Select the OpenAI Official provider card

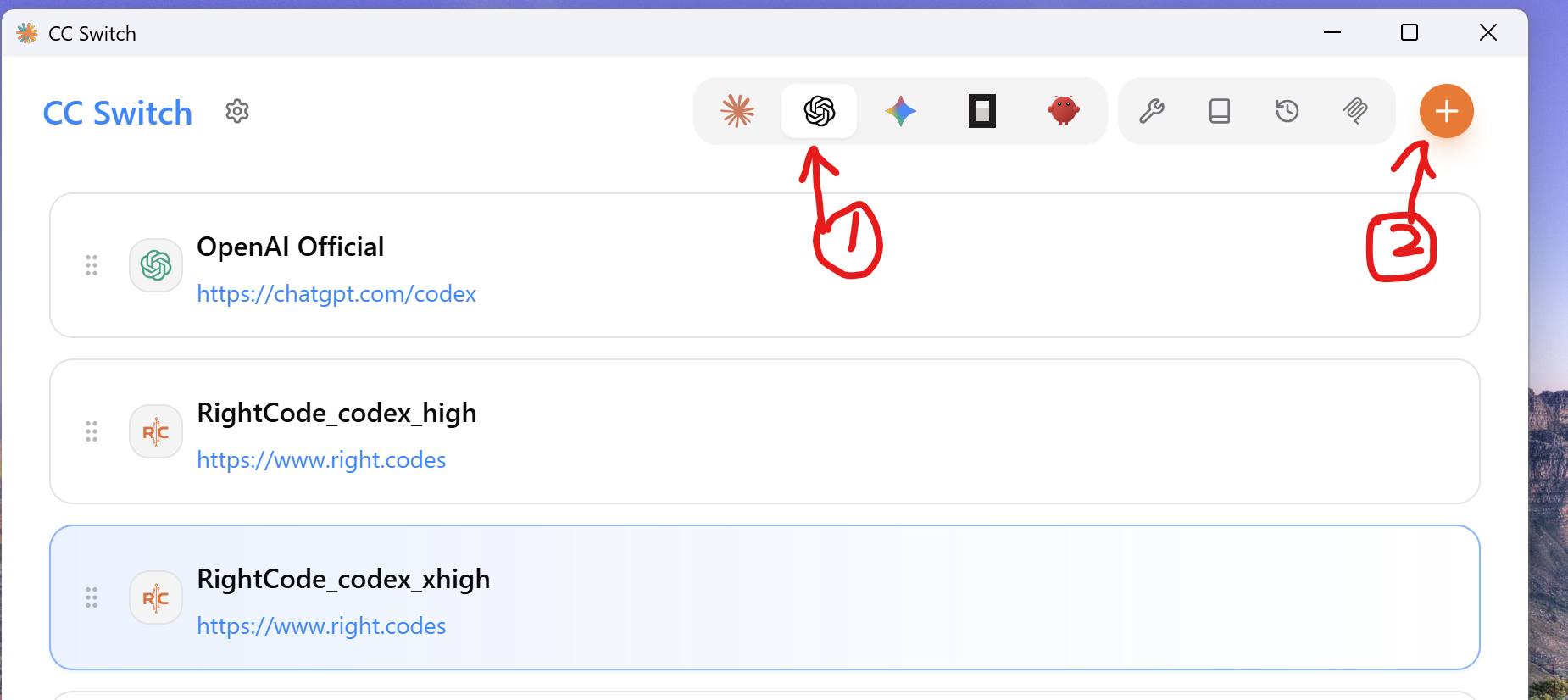(765, 265)
